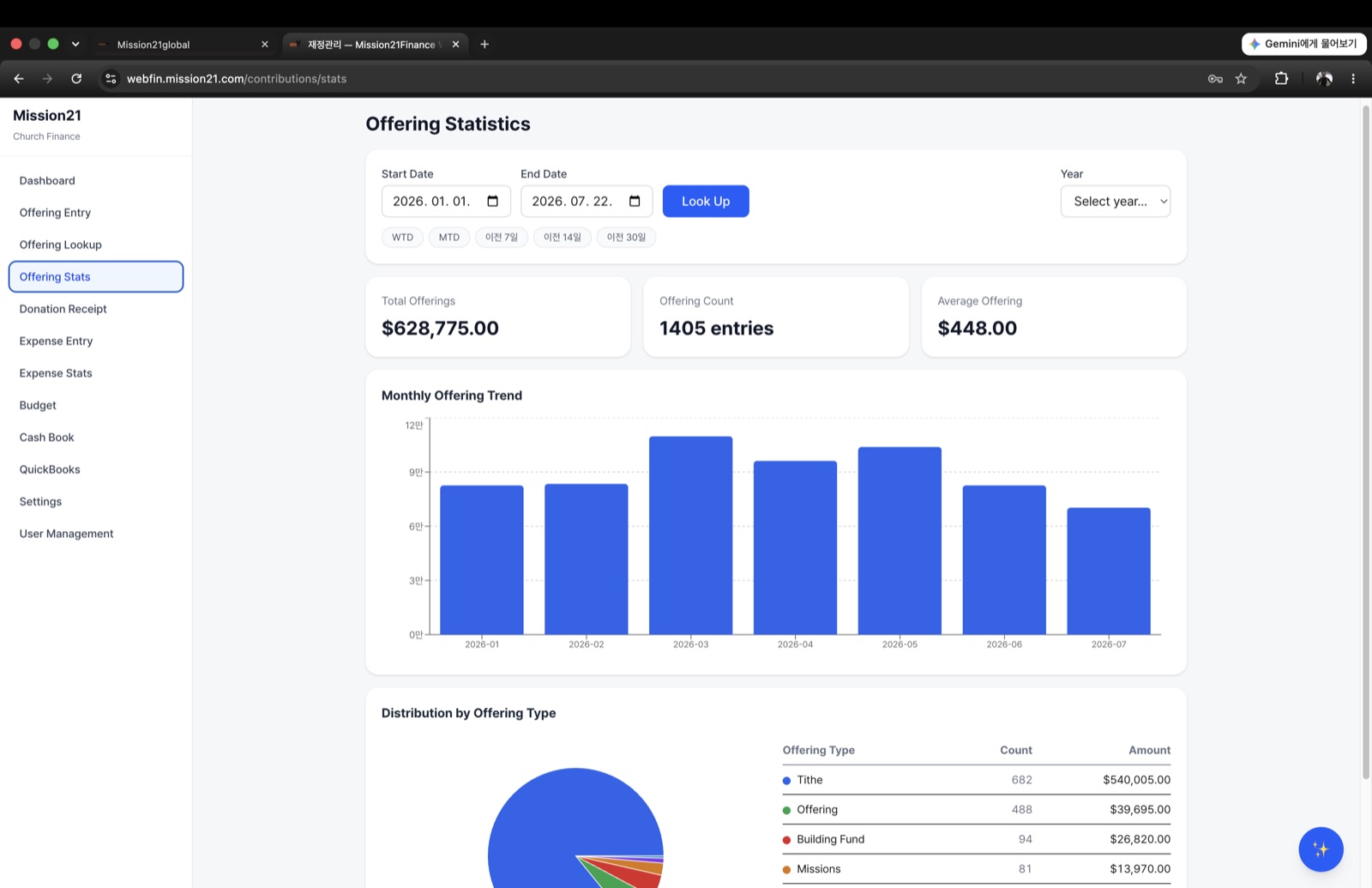Open Offering Lookup in the sidebar
This screenshot has height=888, width=1372.
[x=60, y=245]
